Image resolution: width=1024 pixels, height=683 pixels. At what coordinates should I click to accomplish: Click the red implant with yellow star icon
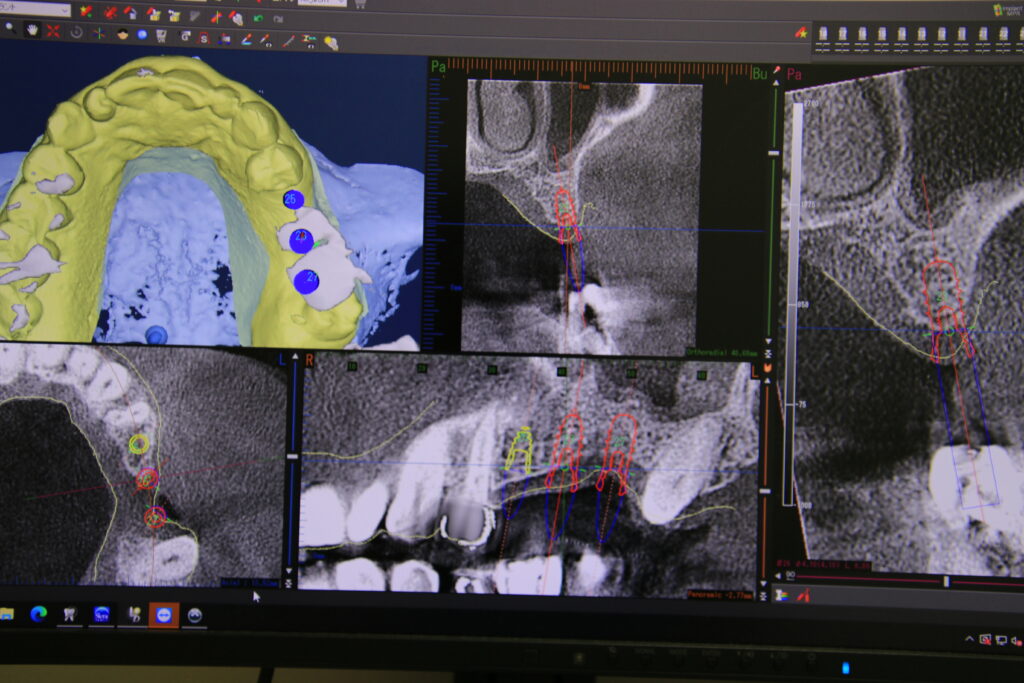[801, 33]
